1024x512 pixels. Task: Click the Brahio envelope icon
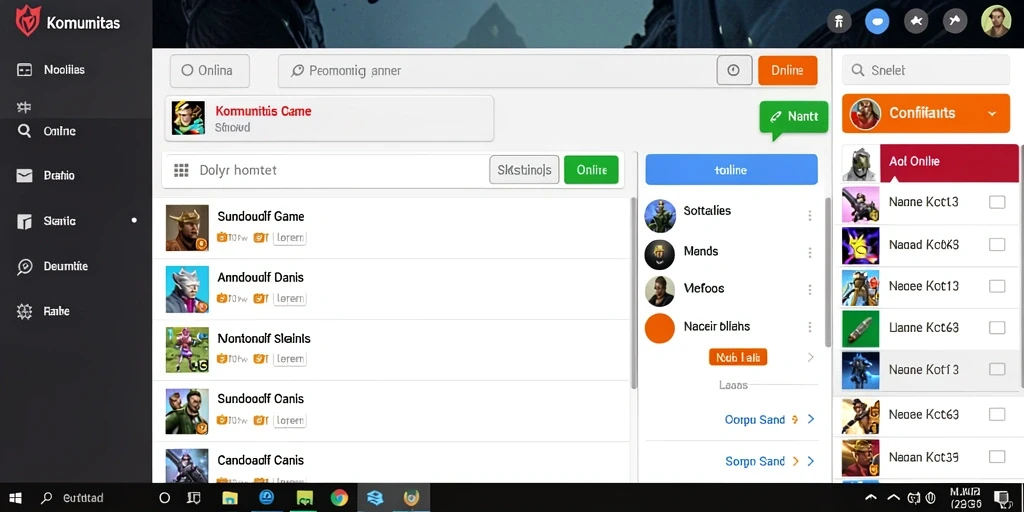click(24, 176)
